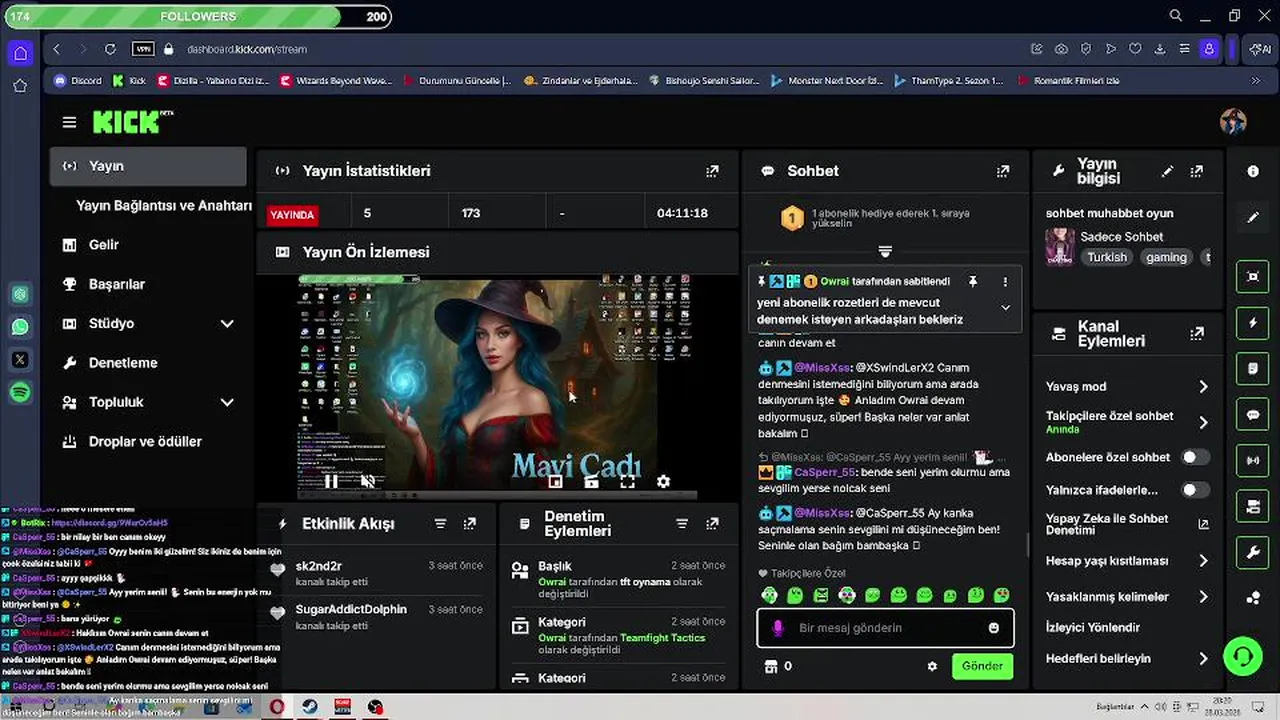The width and height of the screenshot is (1280, 720).
Task: Open Spotify in browser sidebar
Action: (20, 393)
